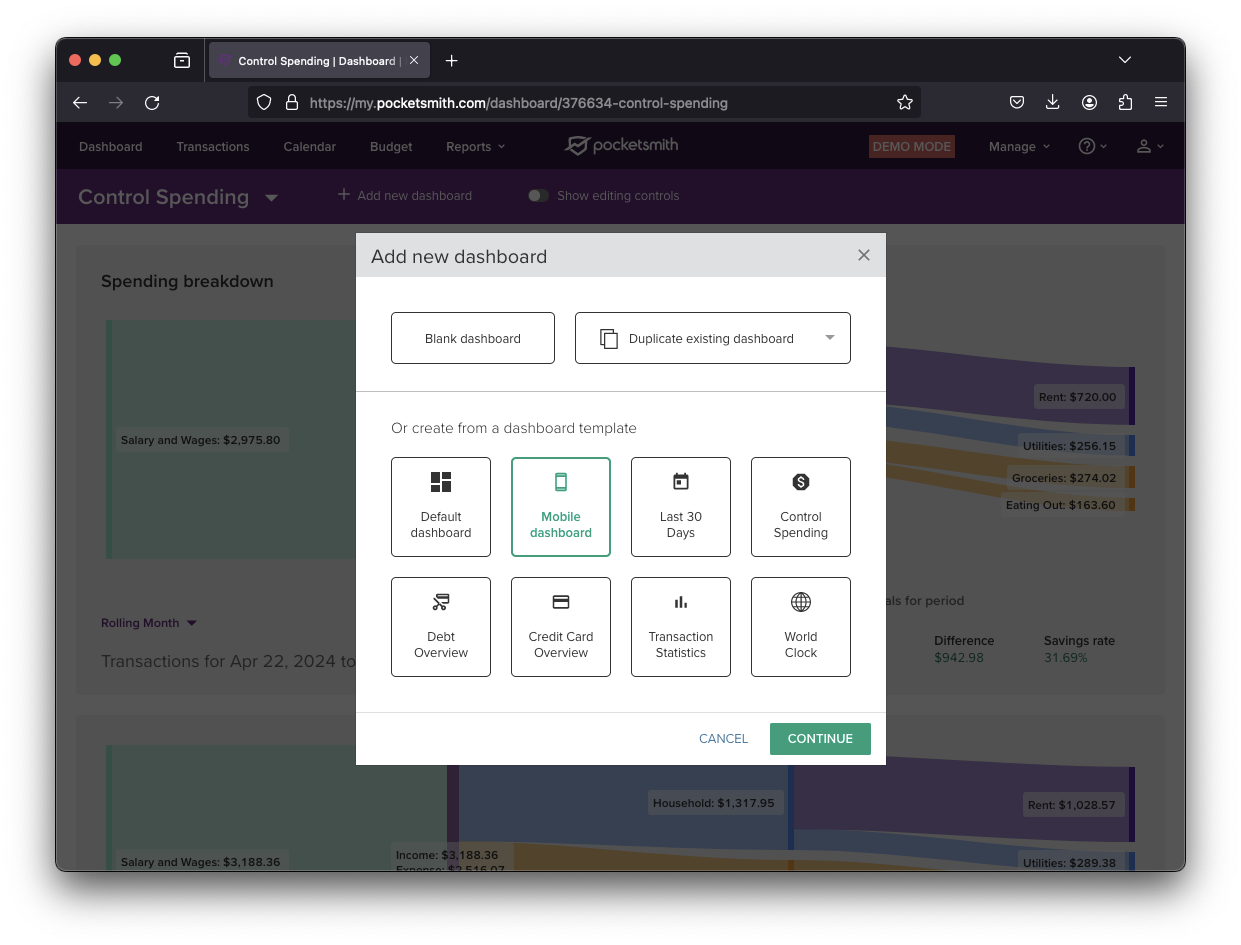Click the Continue button
Screen dimensions: 1241x945
pos(820,739)
